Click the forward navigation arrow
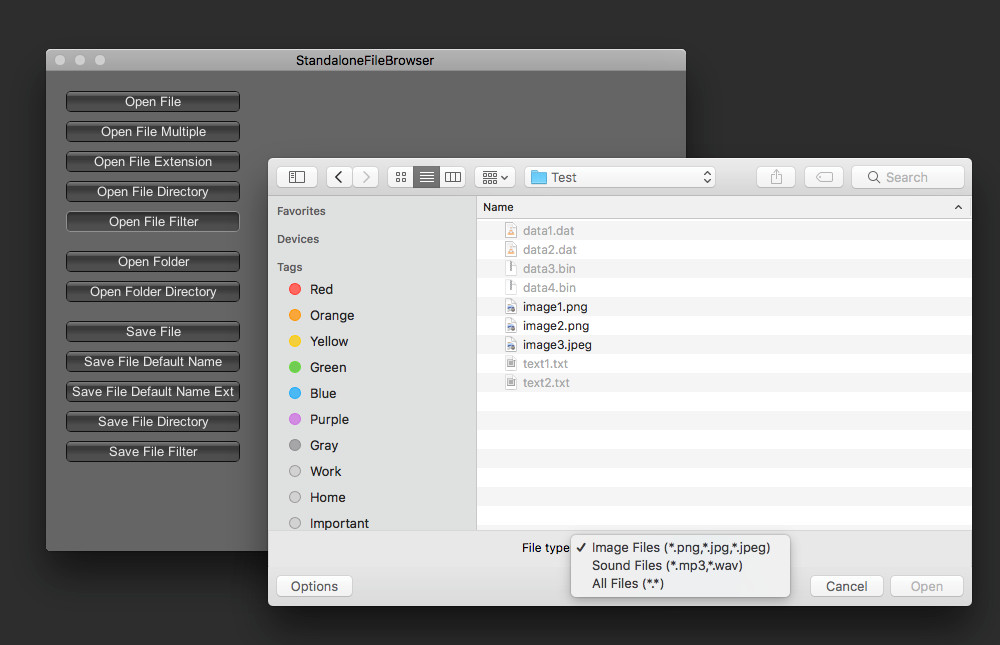Screen dimensions: 1000x645 click(365, 176)
